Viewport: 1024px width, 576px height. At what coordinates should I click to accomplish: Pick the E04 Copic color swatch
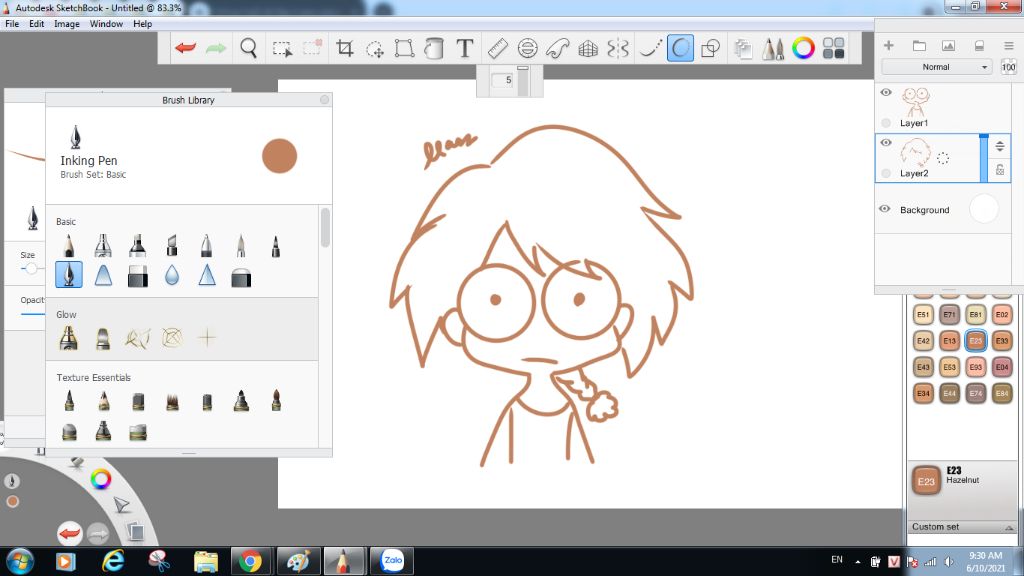[x=1002, y=367]
